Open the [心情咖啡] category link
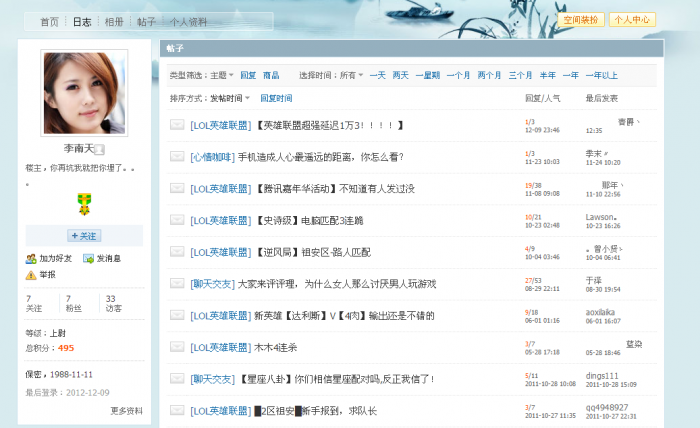 [212, 157]
